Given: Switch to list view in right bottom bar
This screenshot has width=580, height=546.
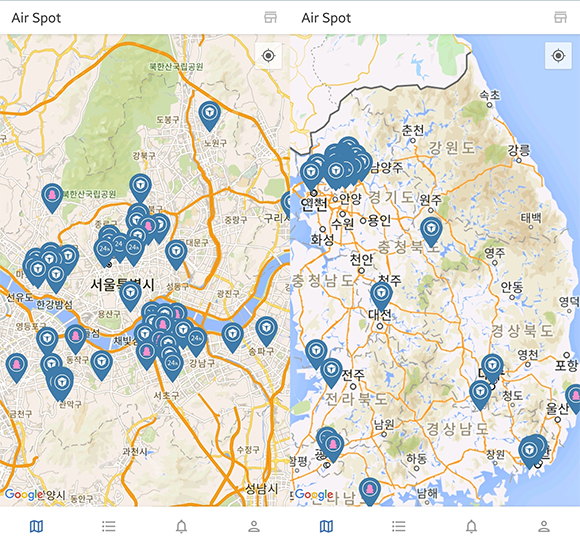Looking at the screenshot, I should pyautogui.click(x=399, y=526).
